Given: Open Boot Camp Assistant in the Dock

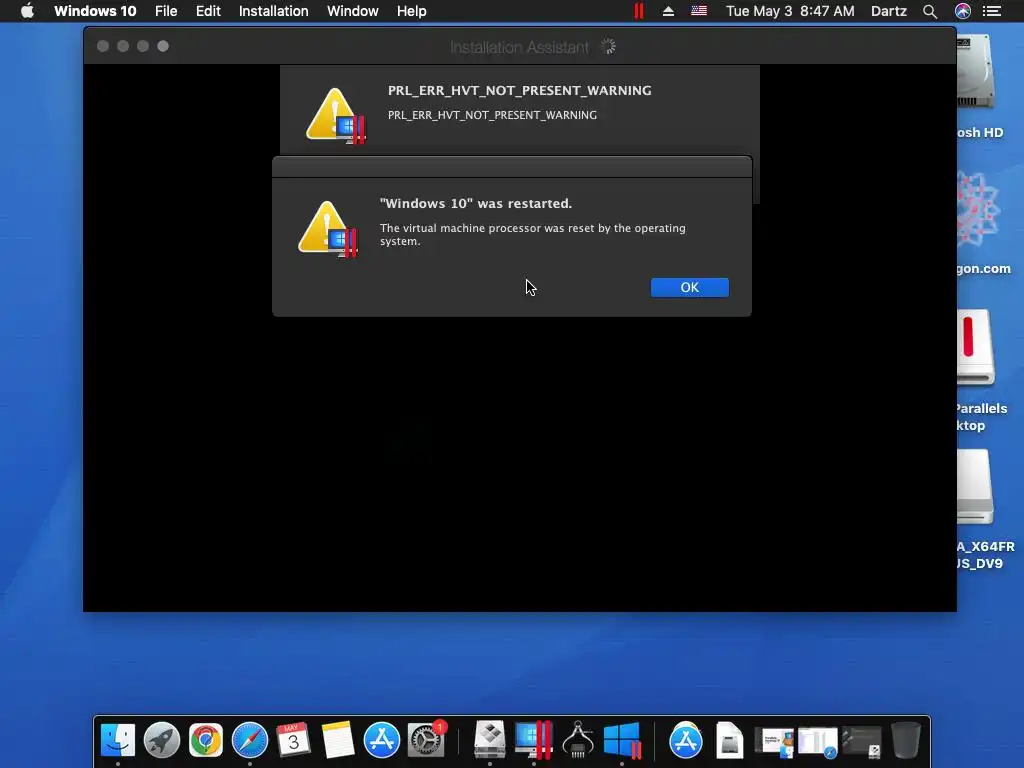Looking at the screenshot, I should [490, 741].
